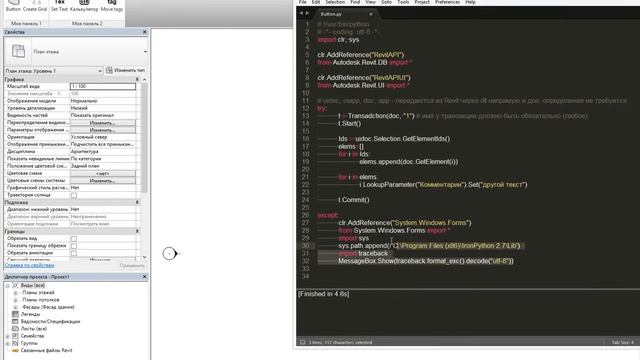
Task: Go to next tab arrow in Sublime
Action: [307, 13]
